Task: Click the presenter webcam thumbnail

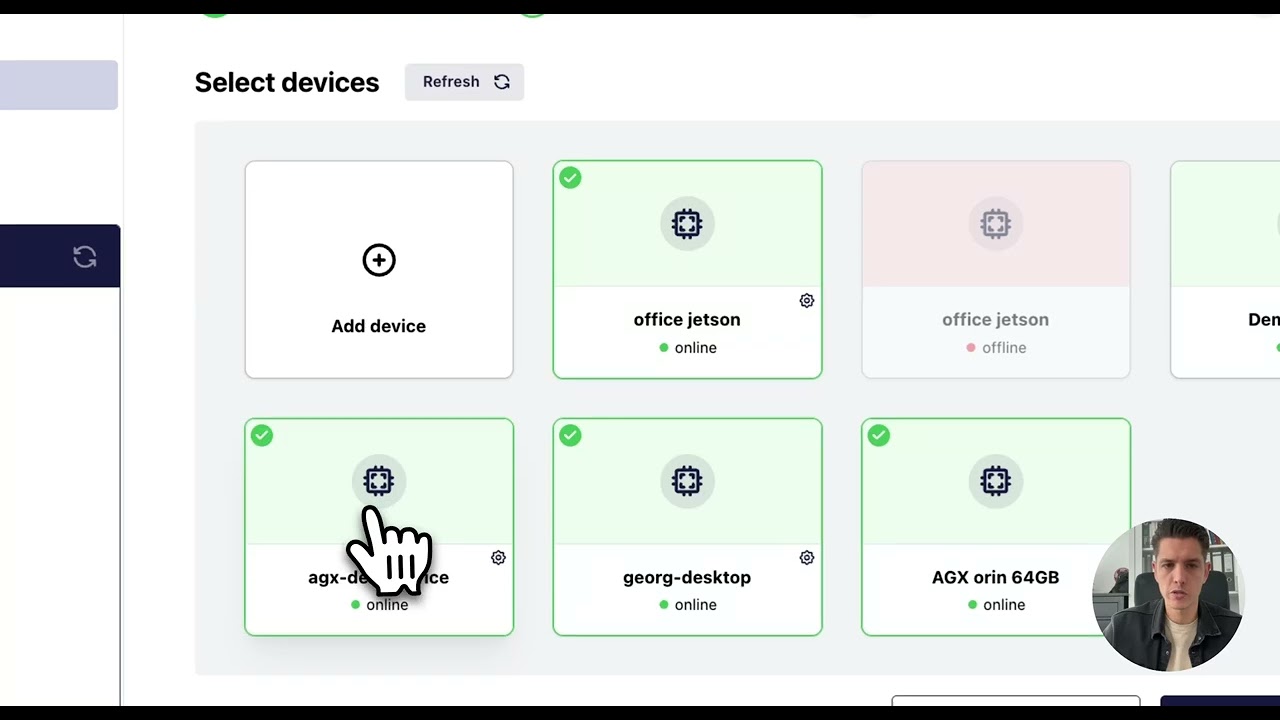Action: click(x=1167, y=594)
